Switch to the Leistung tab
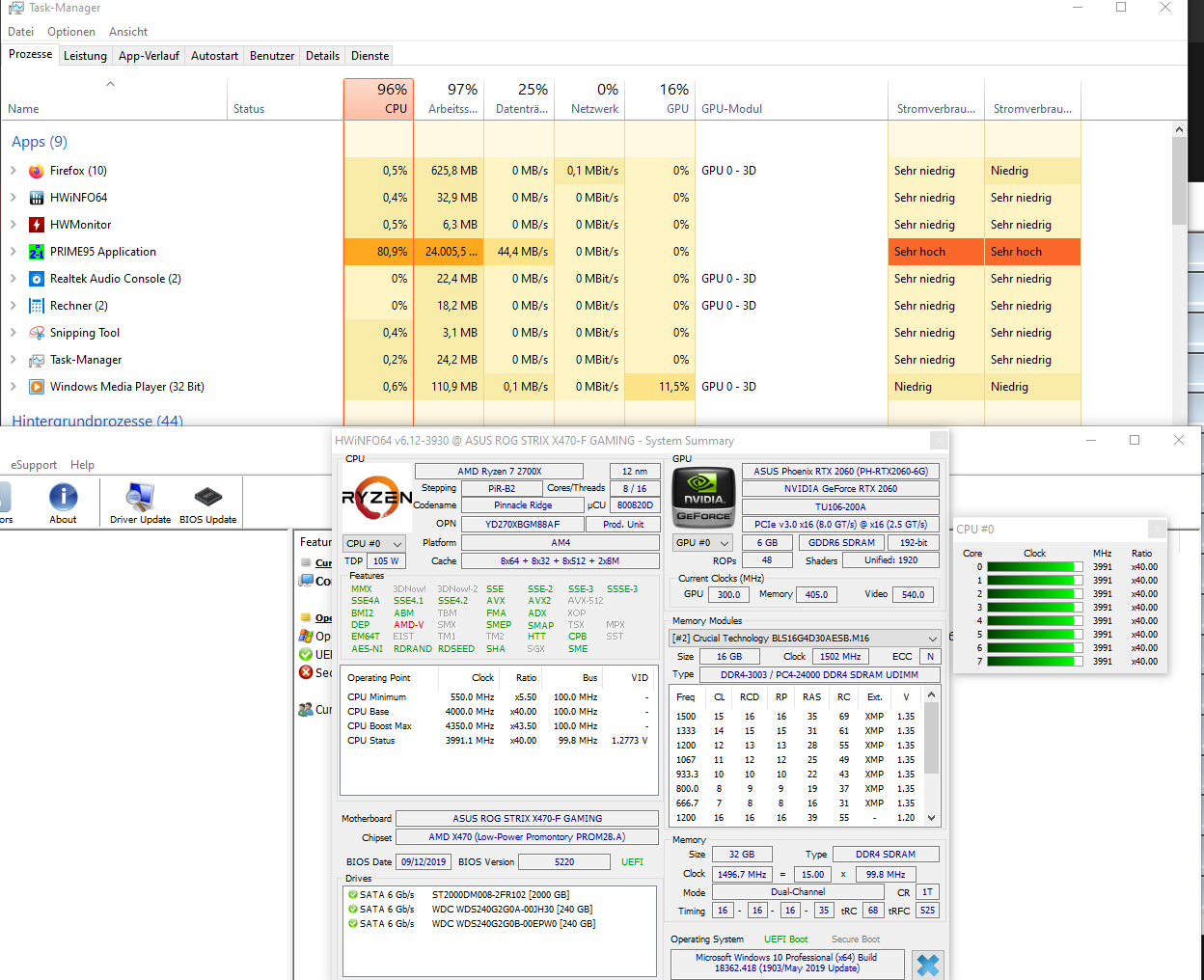 [x=85, y=56]
